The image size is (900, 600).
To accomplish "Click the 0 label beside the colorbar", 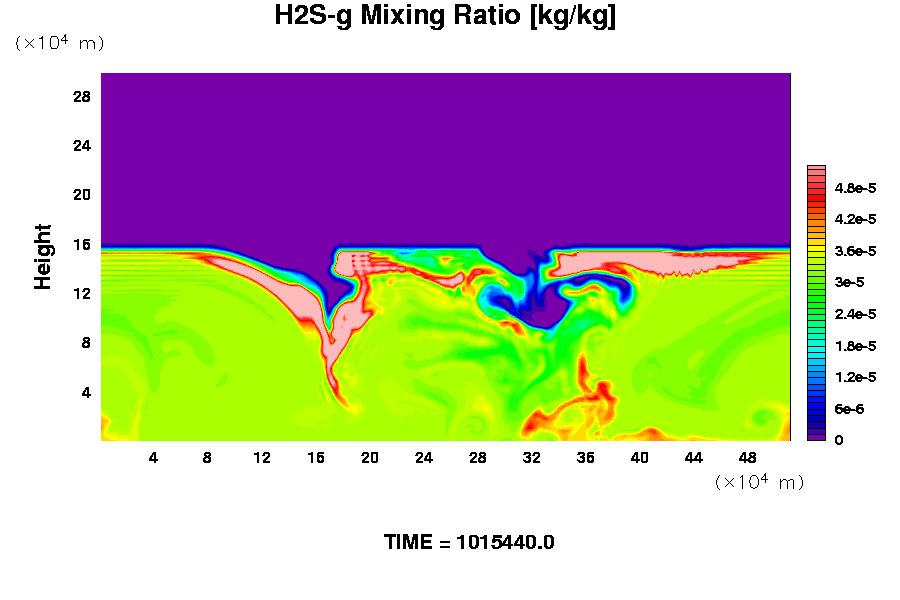I will tap(839, 440).
